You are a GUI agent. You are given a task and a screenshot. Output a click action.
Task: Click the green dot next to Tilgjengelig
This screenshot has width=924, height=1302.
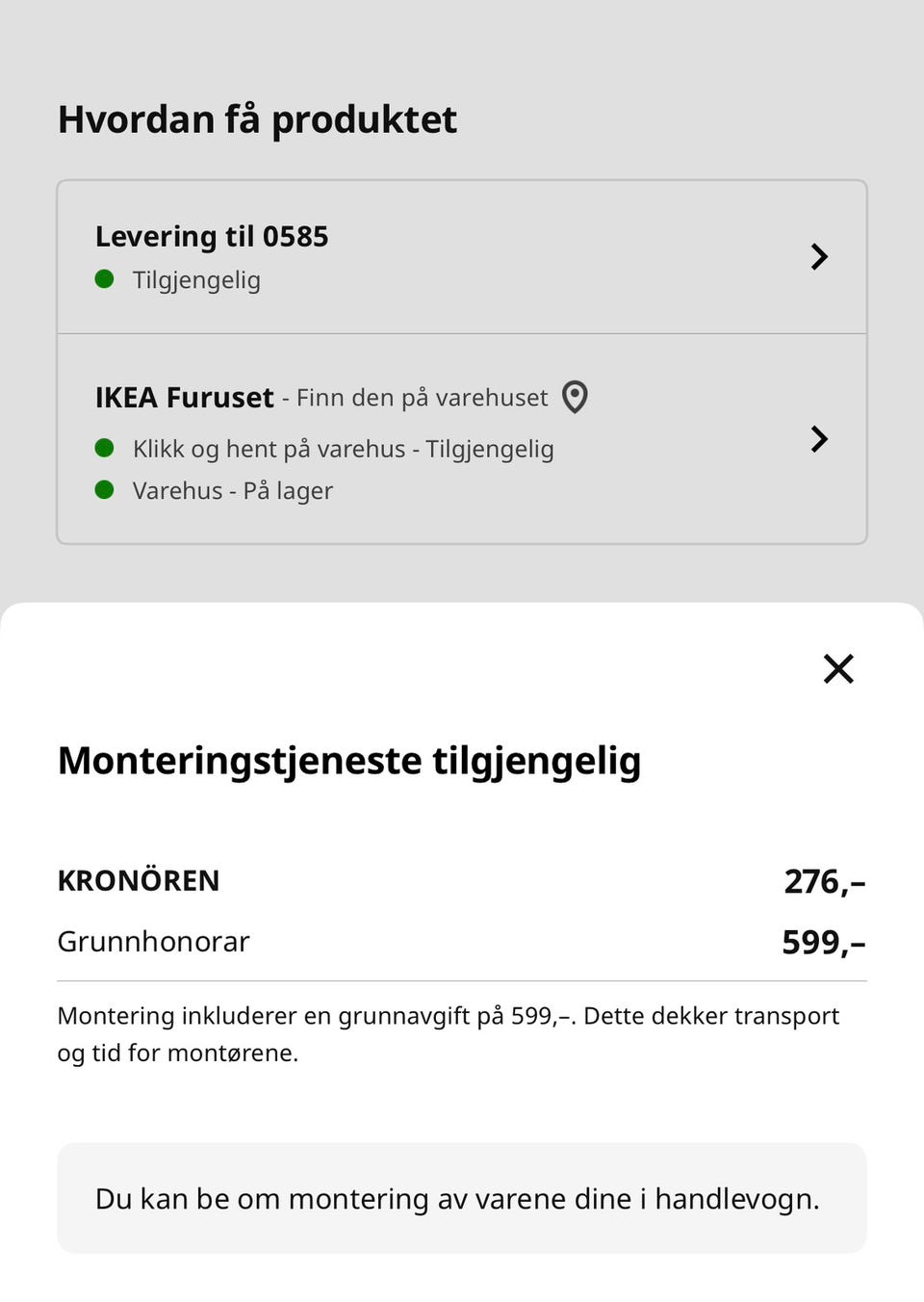coord(105,279)
